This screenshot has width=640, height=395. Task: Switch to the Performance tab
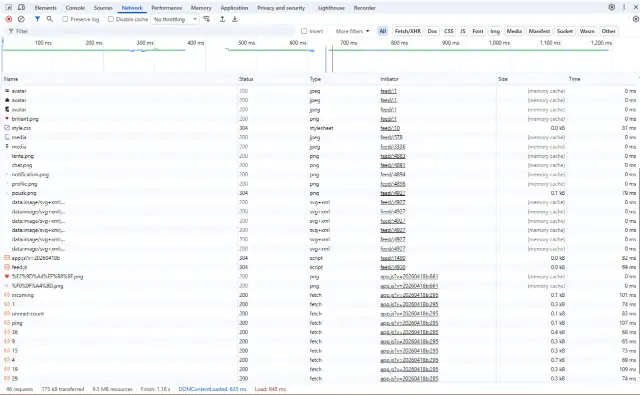coord(167,8)
